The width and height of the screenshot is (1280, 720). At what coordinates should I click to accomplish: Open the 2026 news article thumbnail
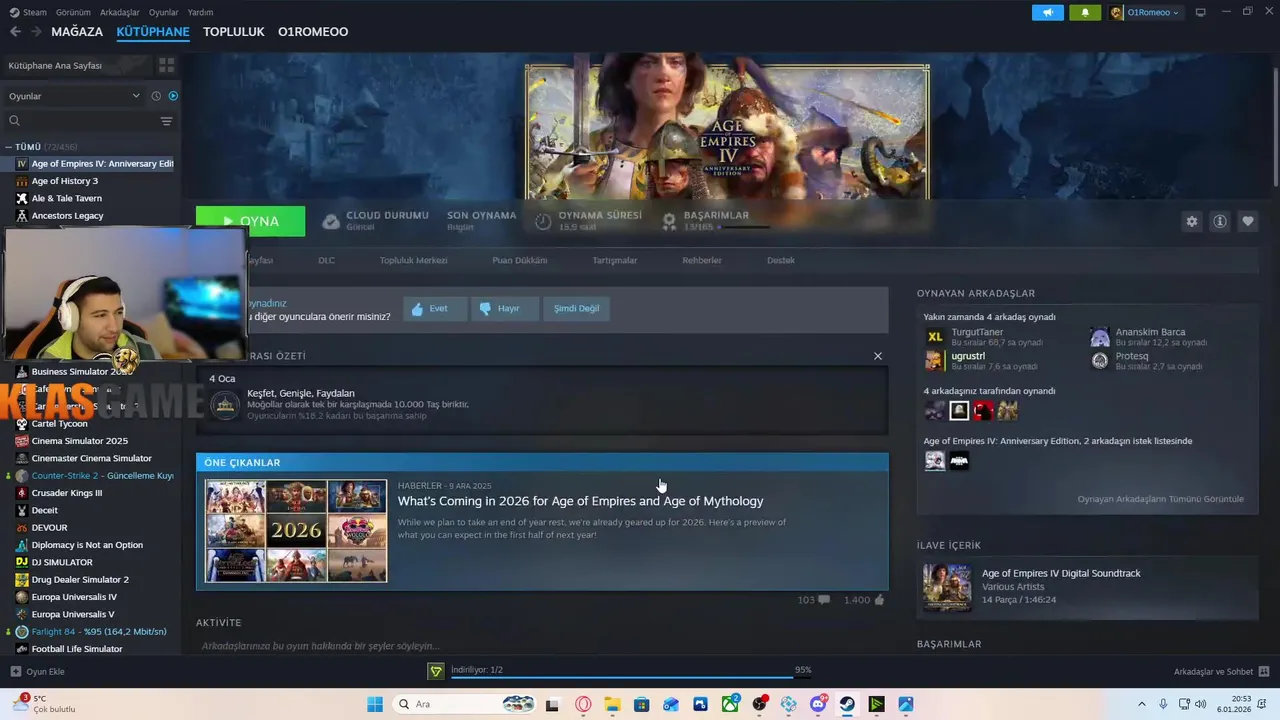coord(296,531)
